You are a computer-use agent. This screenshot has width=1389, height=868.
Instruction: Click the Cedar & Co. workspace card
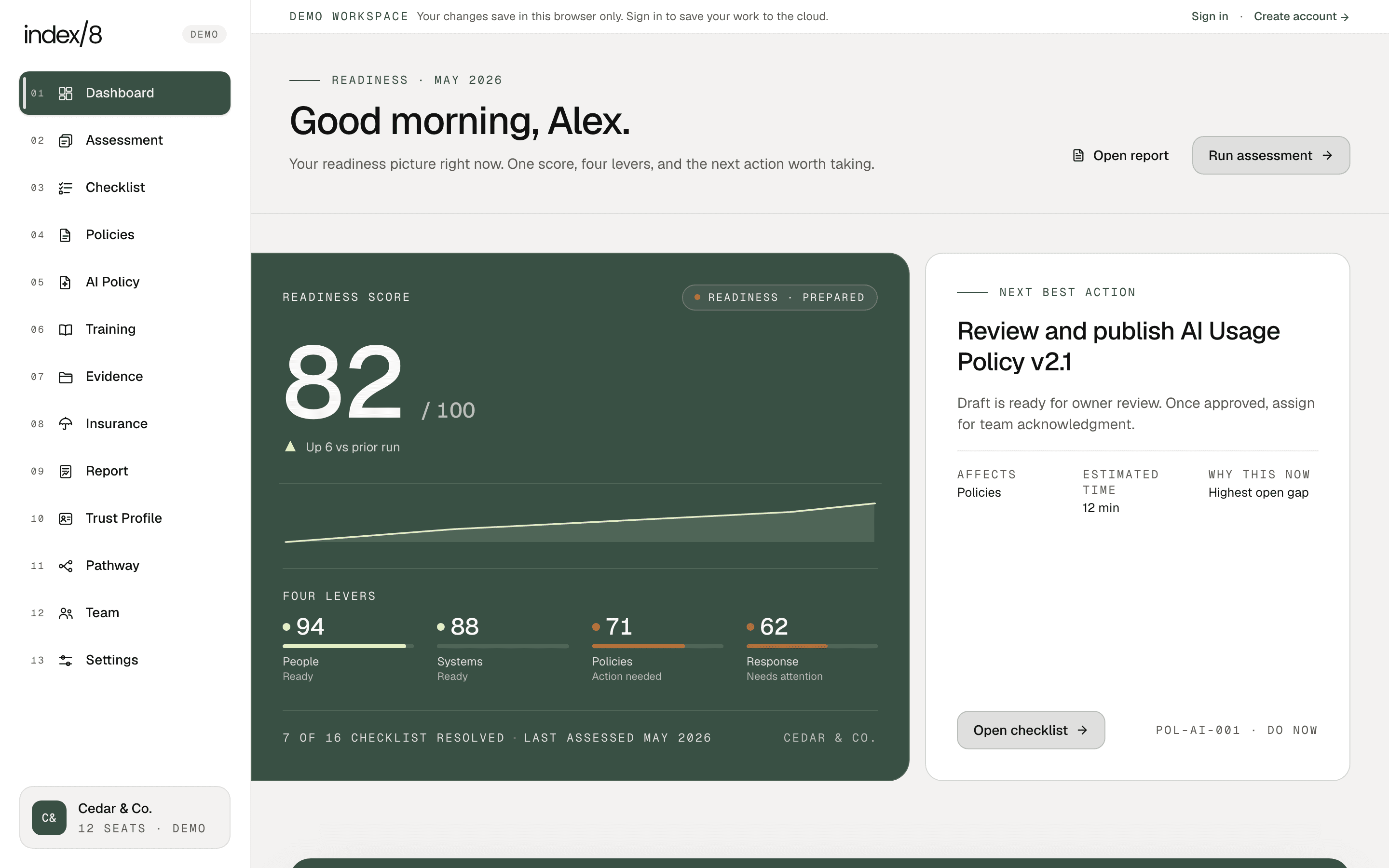tap(124, 817)
